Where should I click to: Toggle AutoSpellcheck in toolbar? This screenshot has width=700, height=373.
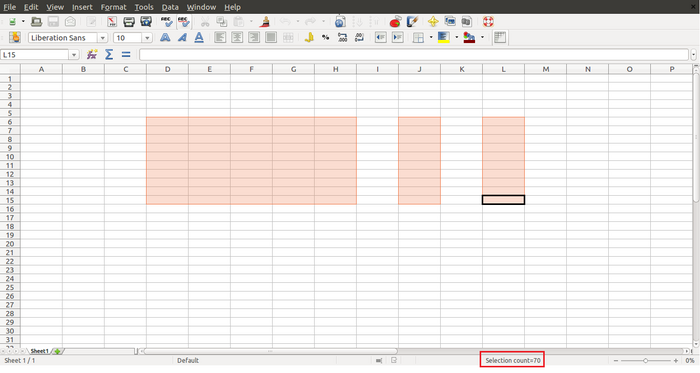183,21
